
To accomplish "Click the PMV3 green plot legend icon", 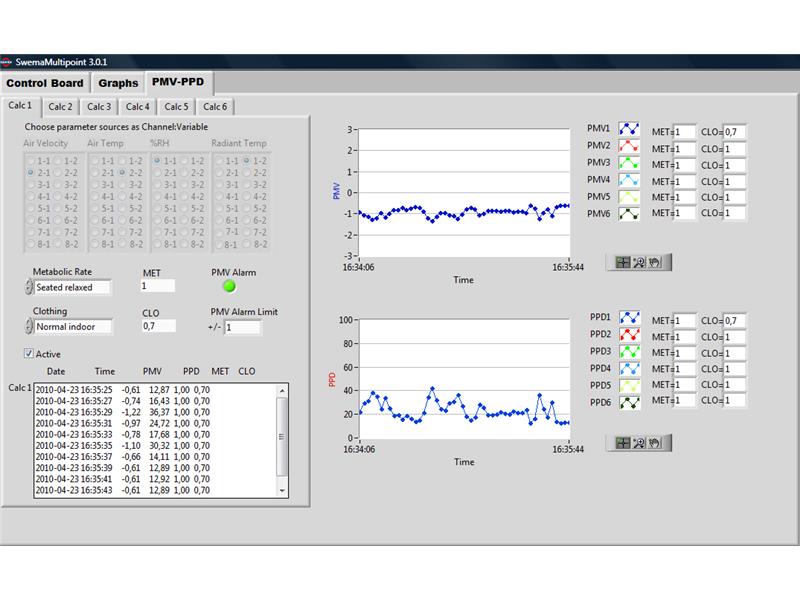I will pos(629,163).
